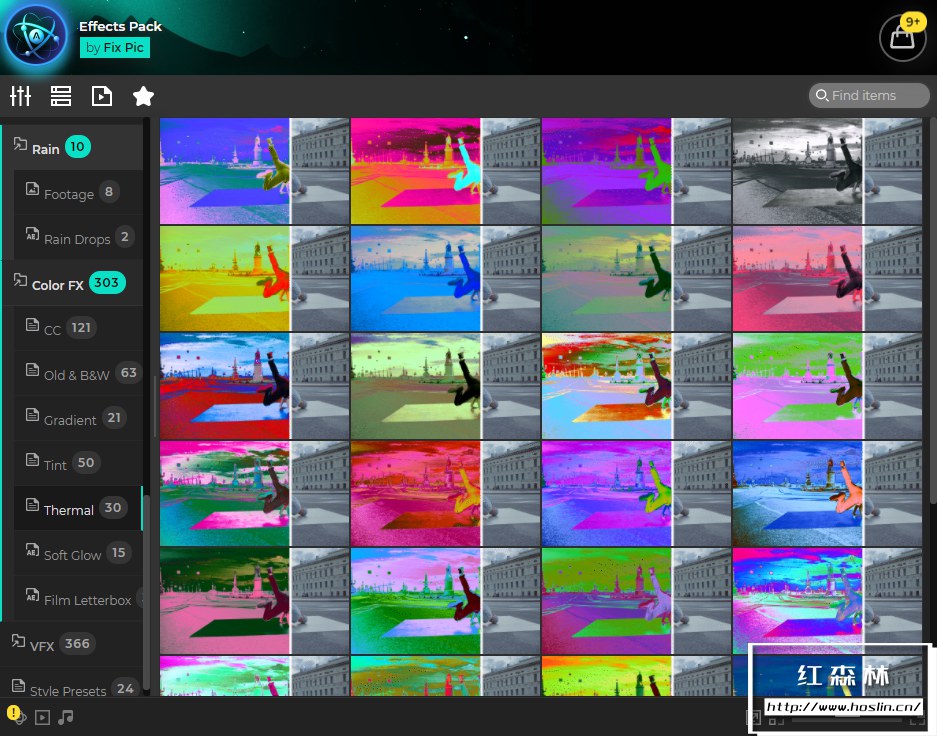Click the bottom play-preview box icon

click(x=42, y=717)
